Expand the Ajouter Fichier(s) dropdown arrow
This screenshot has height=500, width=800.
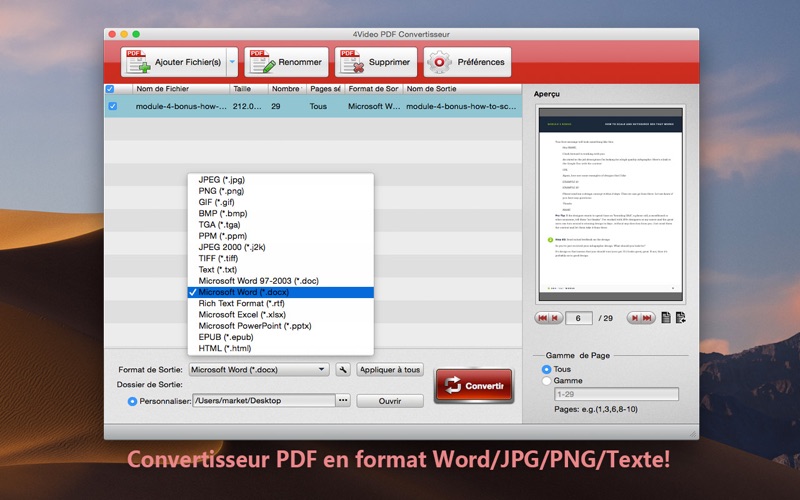point(232,62)
